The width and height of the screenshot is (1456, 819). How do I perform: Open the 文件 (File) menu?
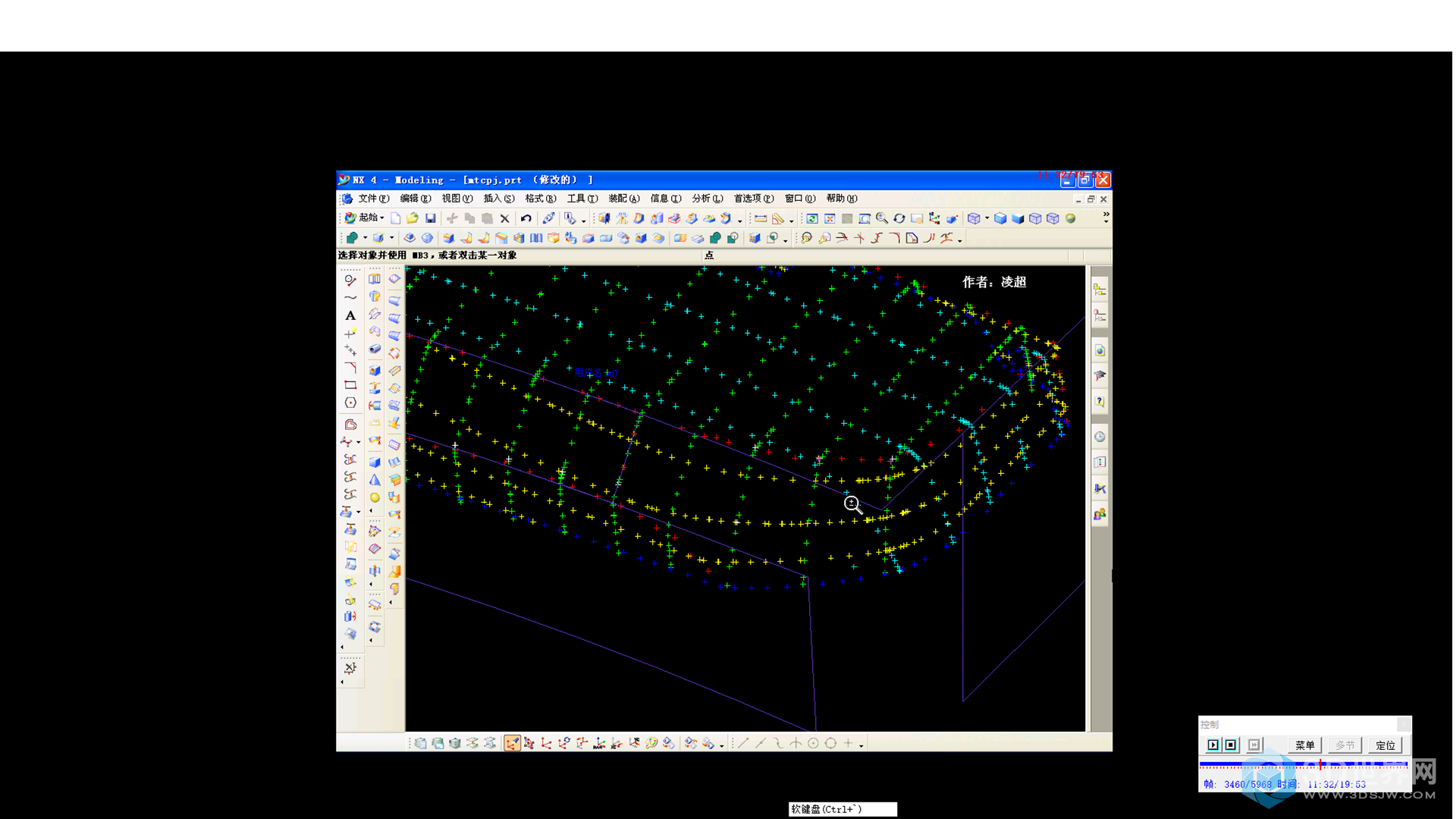[x=373, y=199]
